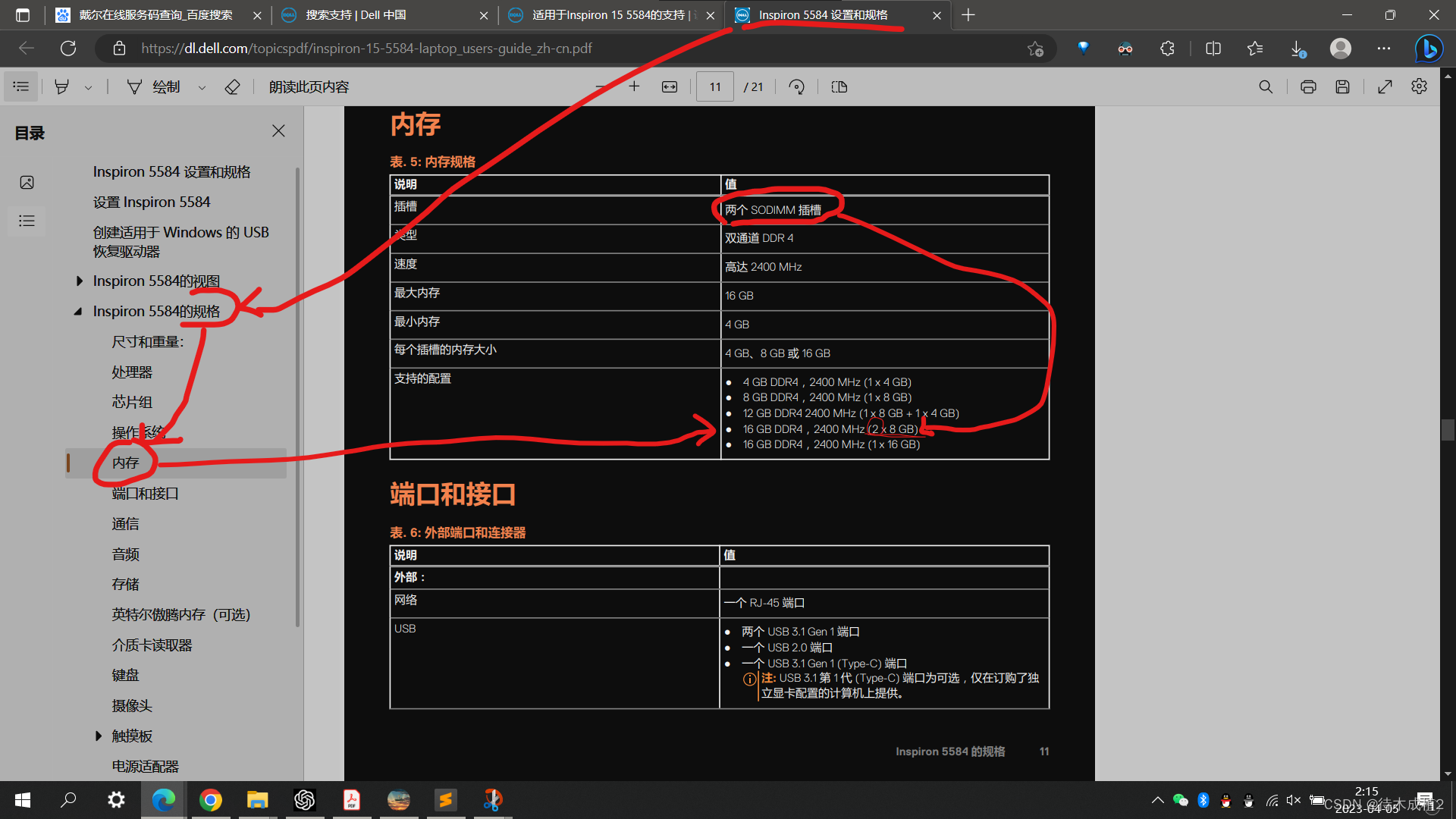Viewport: 1456px width, 819px height.
Task: Click the page number input field
Action: click(715, 86)
